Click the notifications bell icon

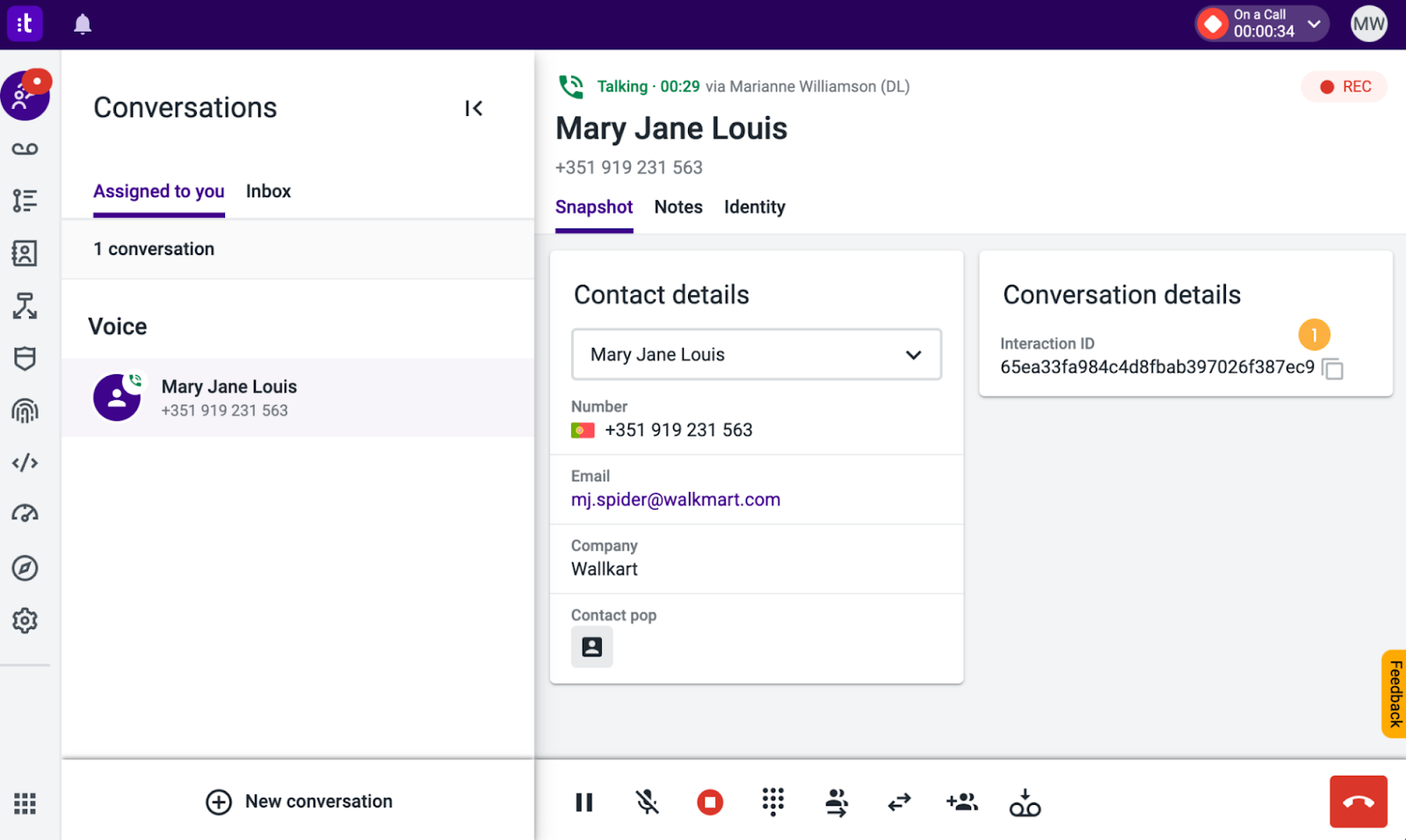point(83,25)
